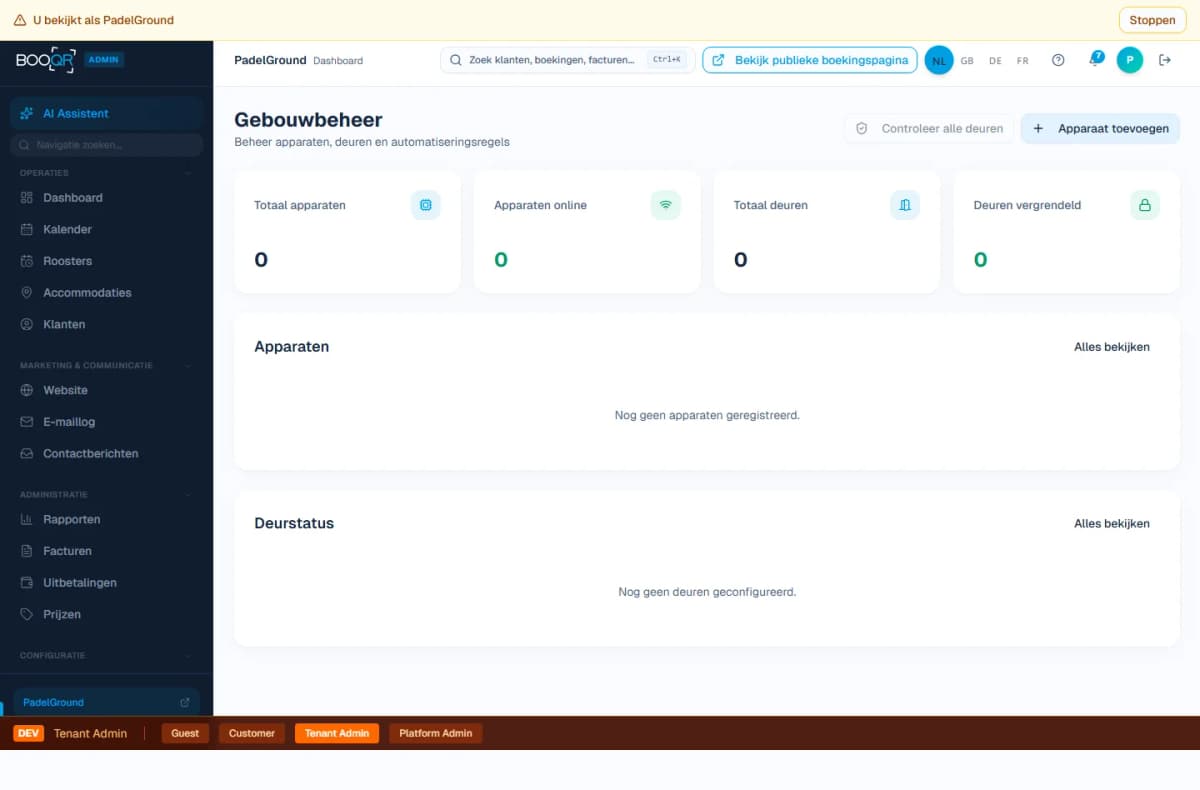Open the profile avatar labeled P

pos(1129,60)
